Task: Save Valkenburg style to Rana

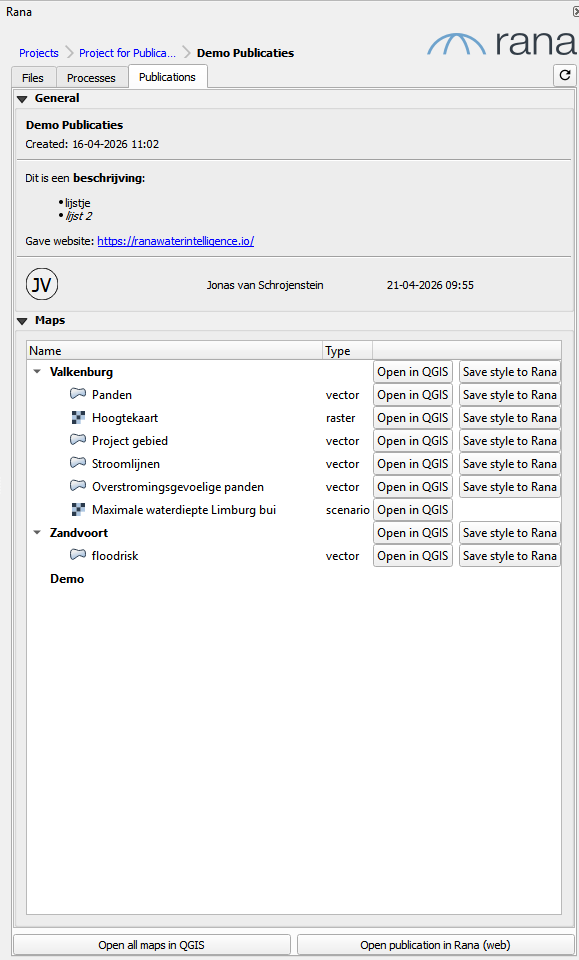Action: tap(510, 372)
